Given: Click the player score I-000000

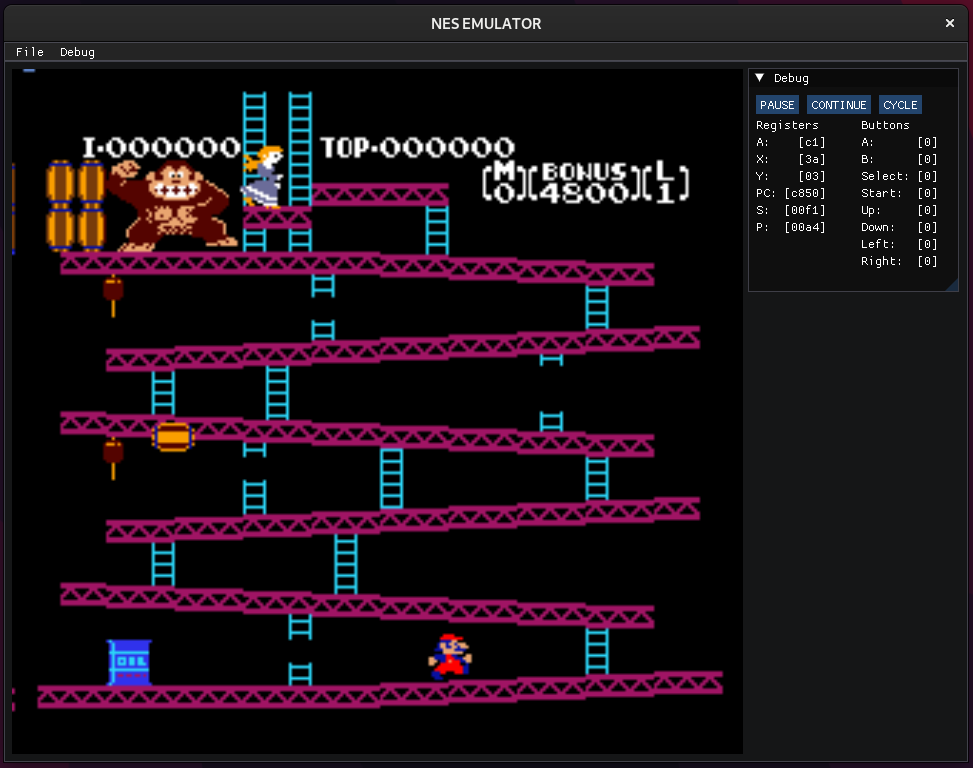Looking at the screenshot, I should pyautogui.click(x=161, y=148).
